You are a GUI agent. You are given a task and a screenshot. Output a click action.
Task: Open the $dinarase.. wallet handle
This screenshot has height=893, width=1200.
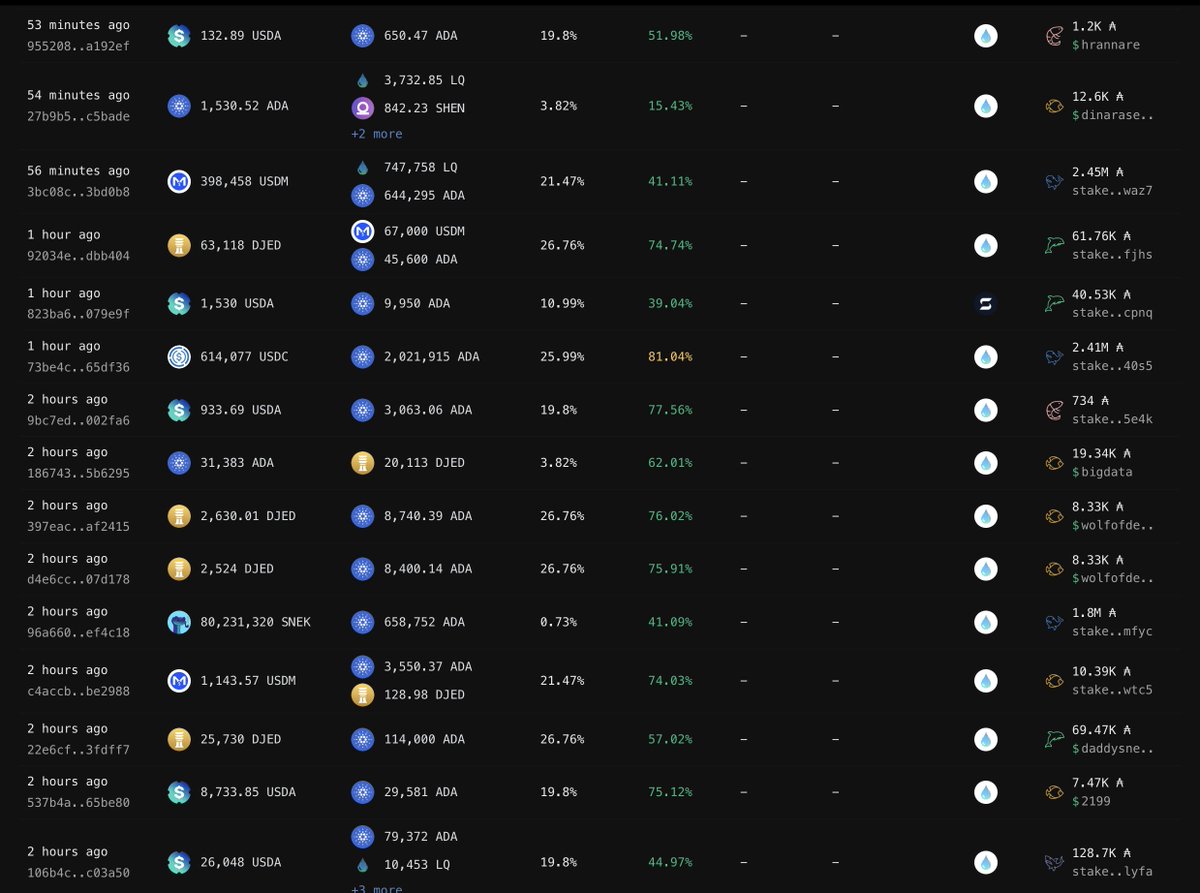[1112, 117]
